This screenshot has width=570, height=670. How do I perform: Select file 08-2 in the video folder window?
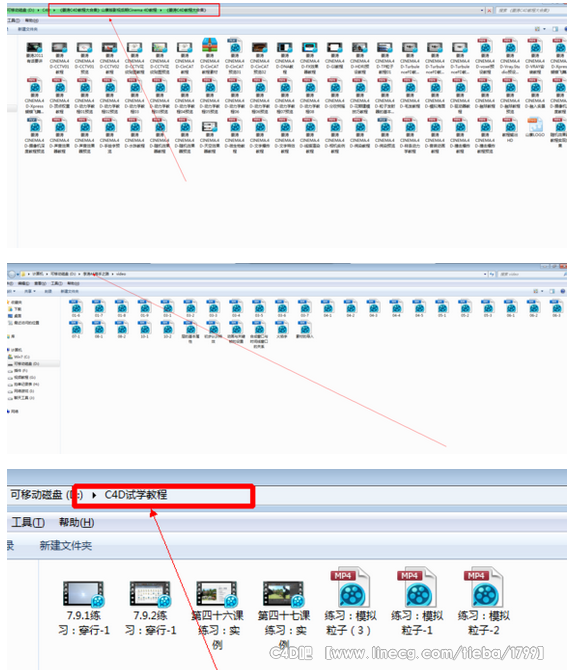coord(122,329)
